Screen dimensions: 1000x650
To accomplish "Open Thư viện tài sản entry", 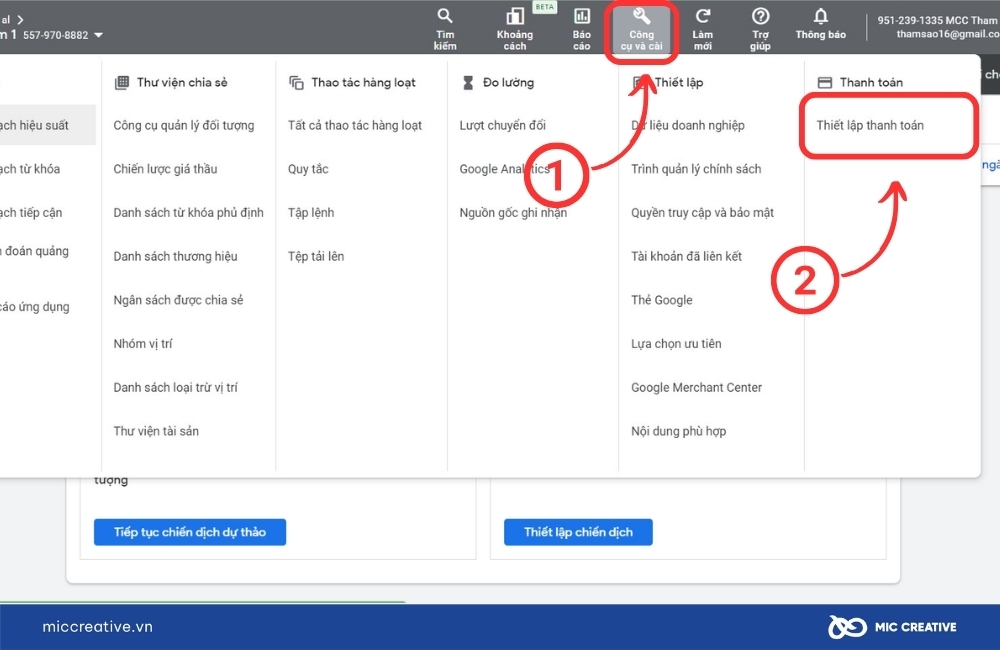I will [x=156, y=431].
